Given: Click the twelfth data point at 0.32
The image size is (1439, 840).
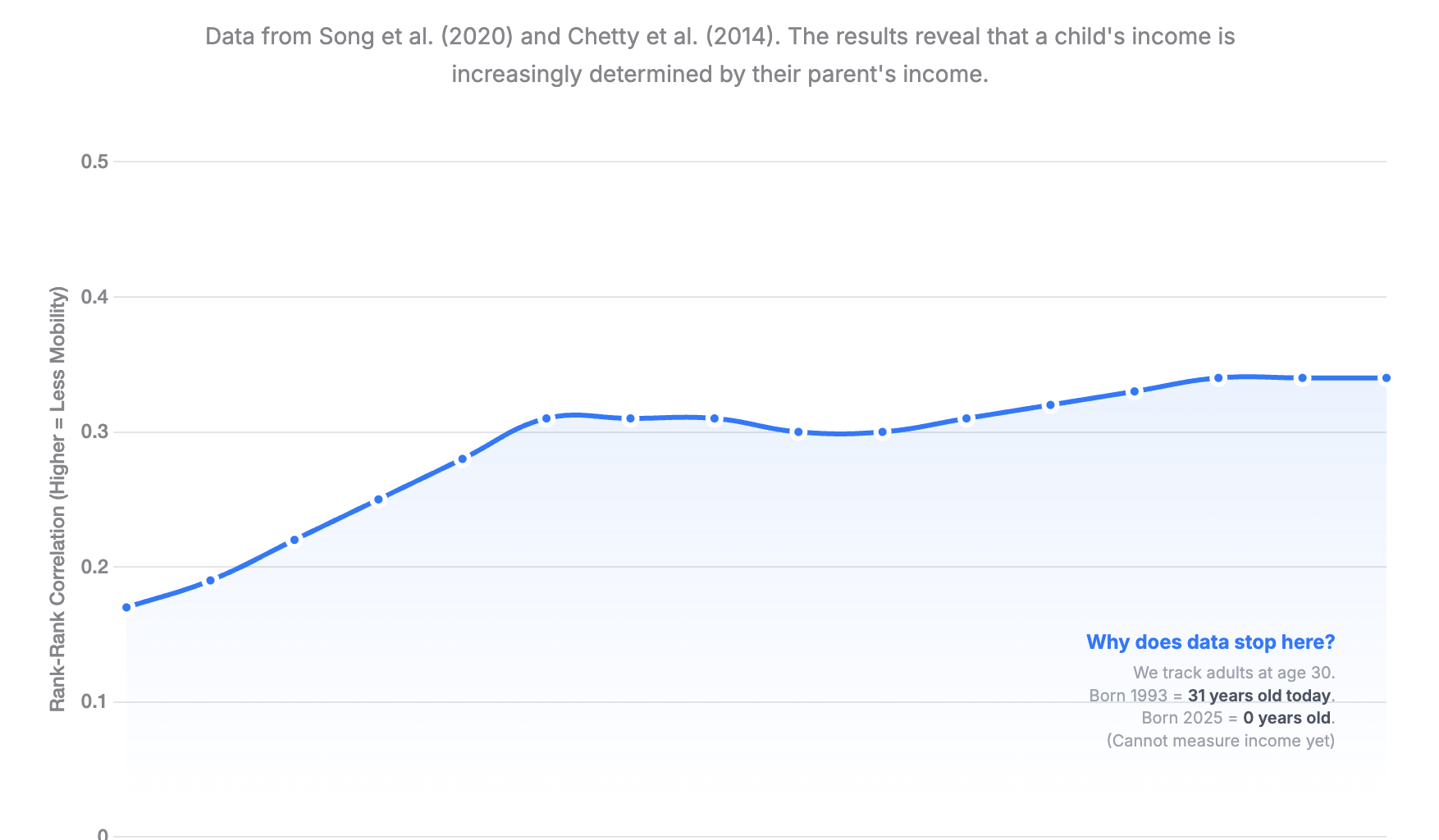Looking at the screenshot, I should point(1050,405).
